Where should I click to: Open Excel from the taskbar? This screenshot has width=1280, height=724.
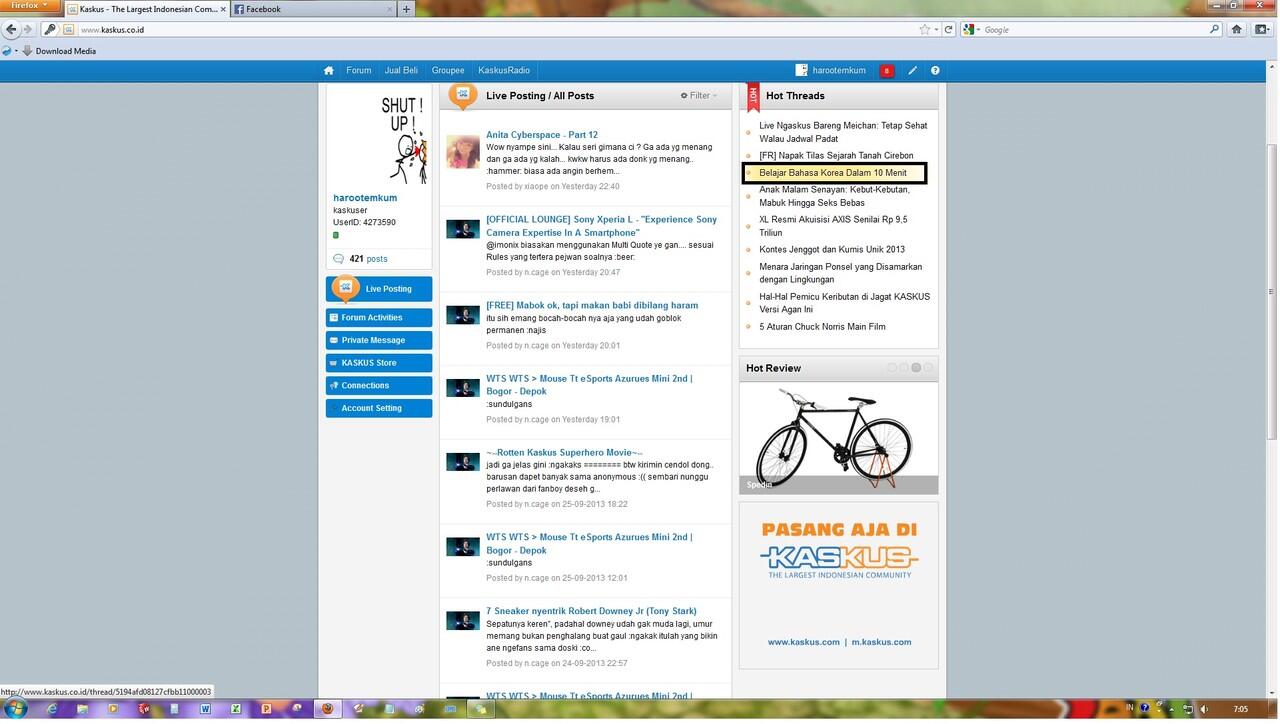[x=237, y=709]
